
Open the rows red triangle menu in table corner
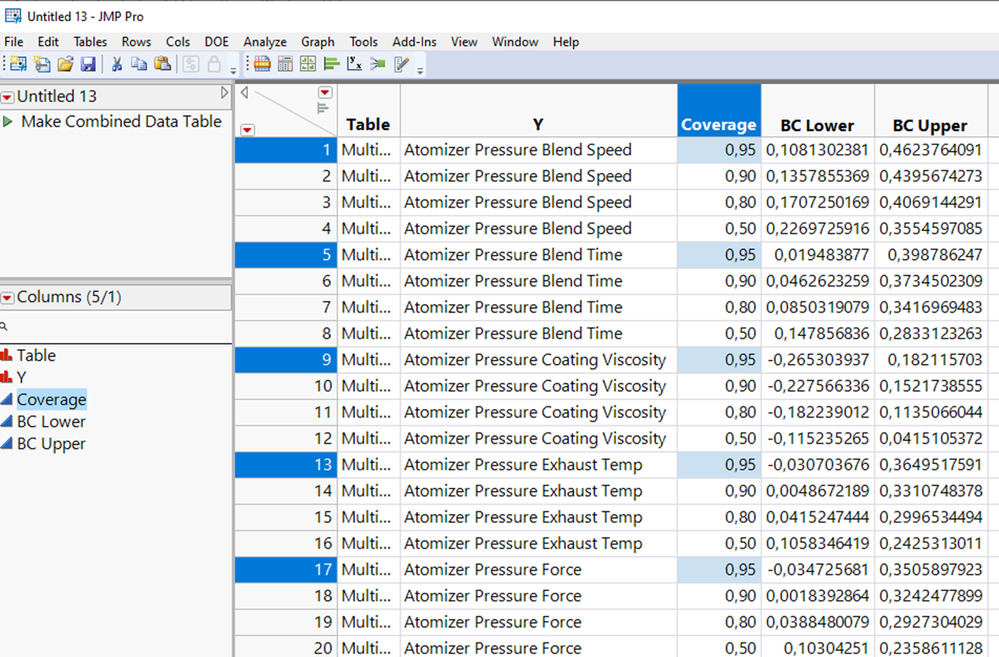(248, 130)
